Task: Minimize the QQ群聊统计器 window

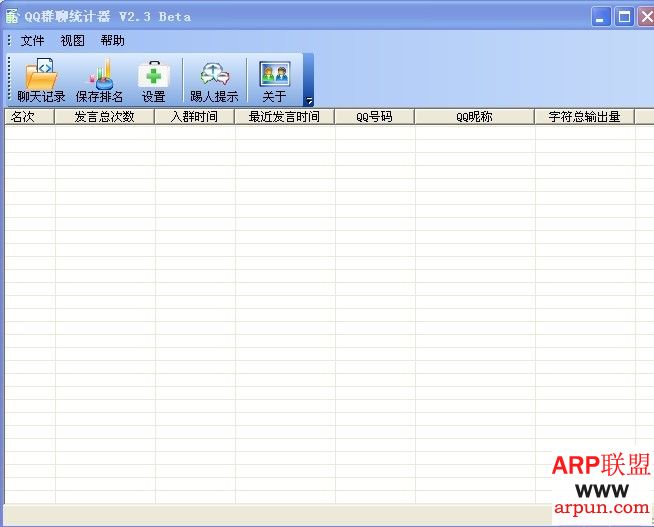Action: click(x=601, y=17)
